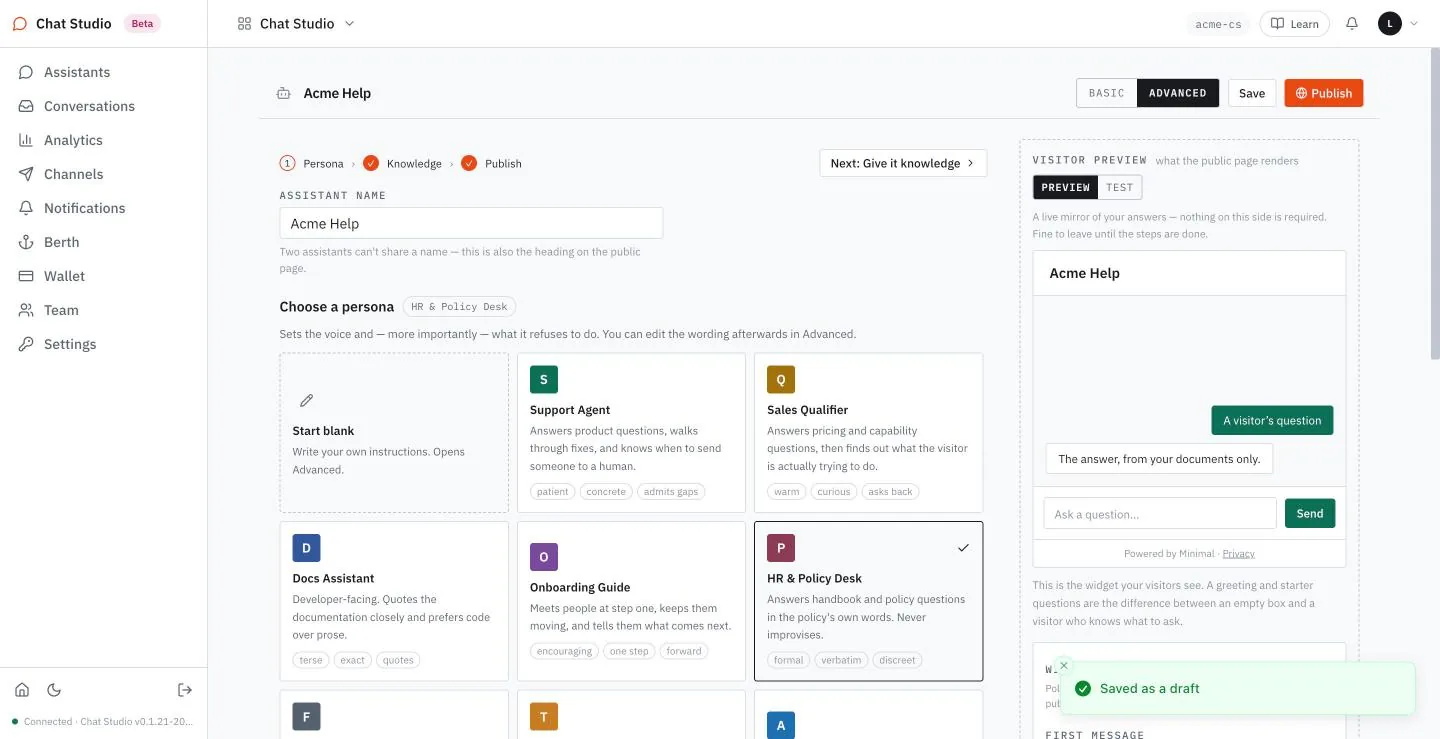Open the Wallet page
The image size is (1440, 739).
[x=103, y=276]
